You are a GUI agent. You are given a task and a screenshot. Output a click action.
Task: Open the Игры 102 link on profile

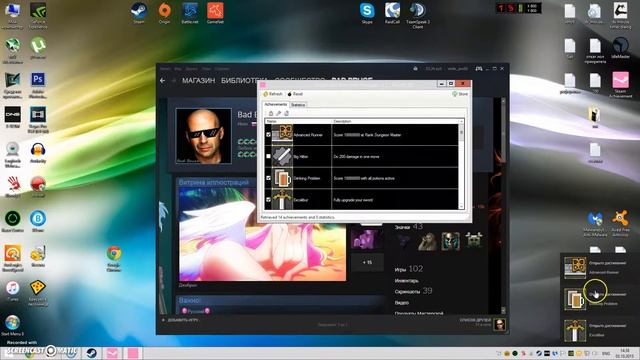[x=409, y=269]
